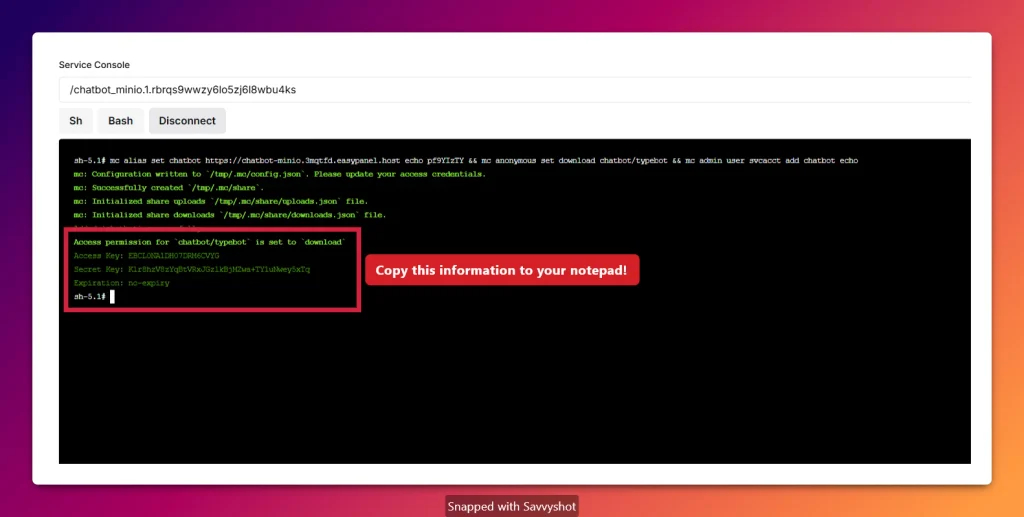This screenshot has height=517, width=1024.
Task: Click the Access Key value line
Action: point(146,256)
